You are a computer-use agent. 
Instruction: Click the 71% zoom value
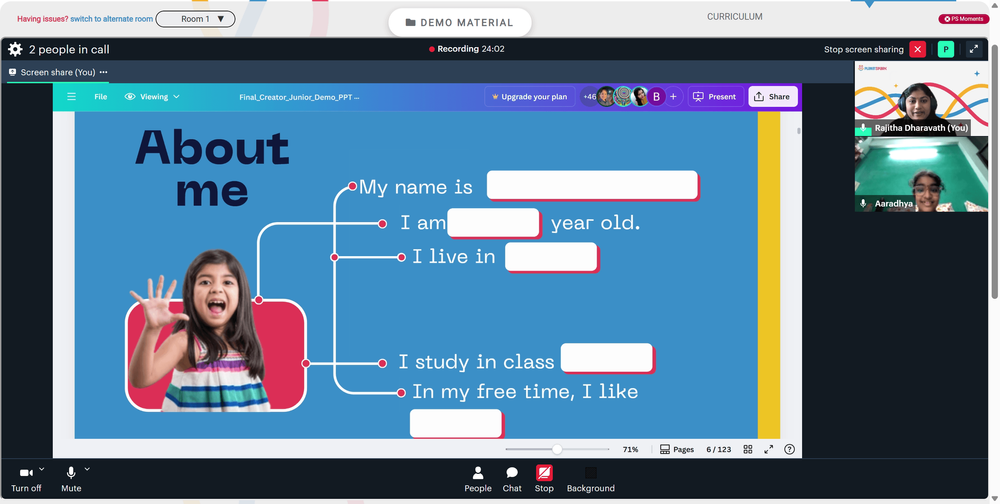pos(630,449)
